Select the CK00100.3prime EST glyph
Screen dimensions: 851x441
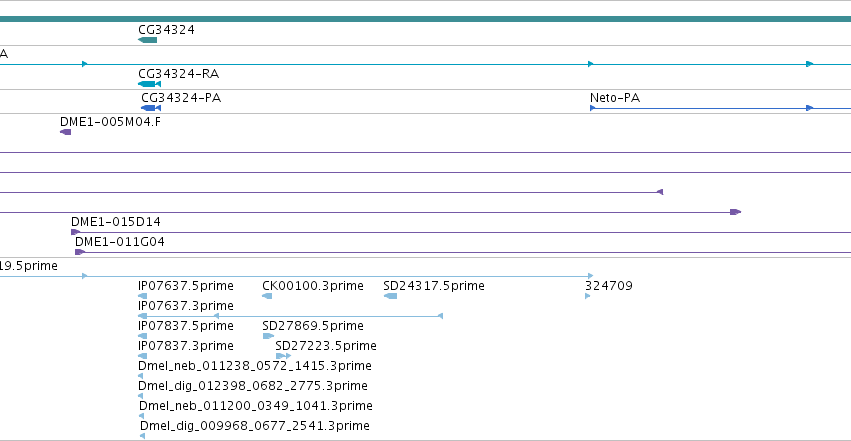(267, 296)
